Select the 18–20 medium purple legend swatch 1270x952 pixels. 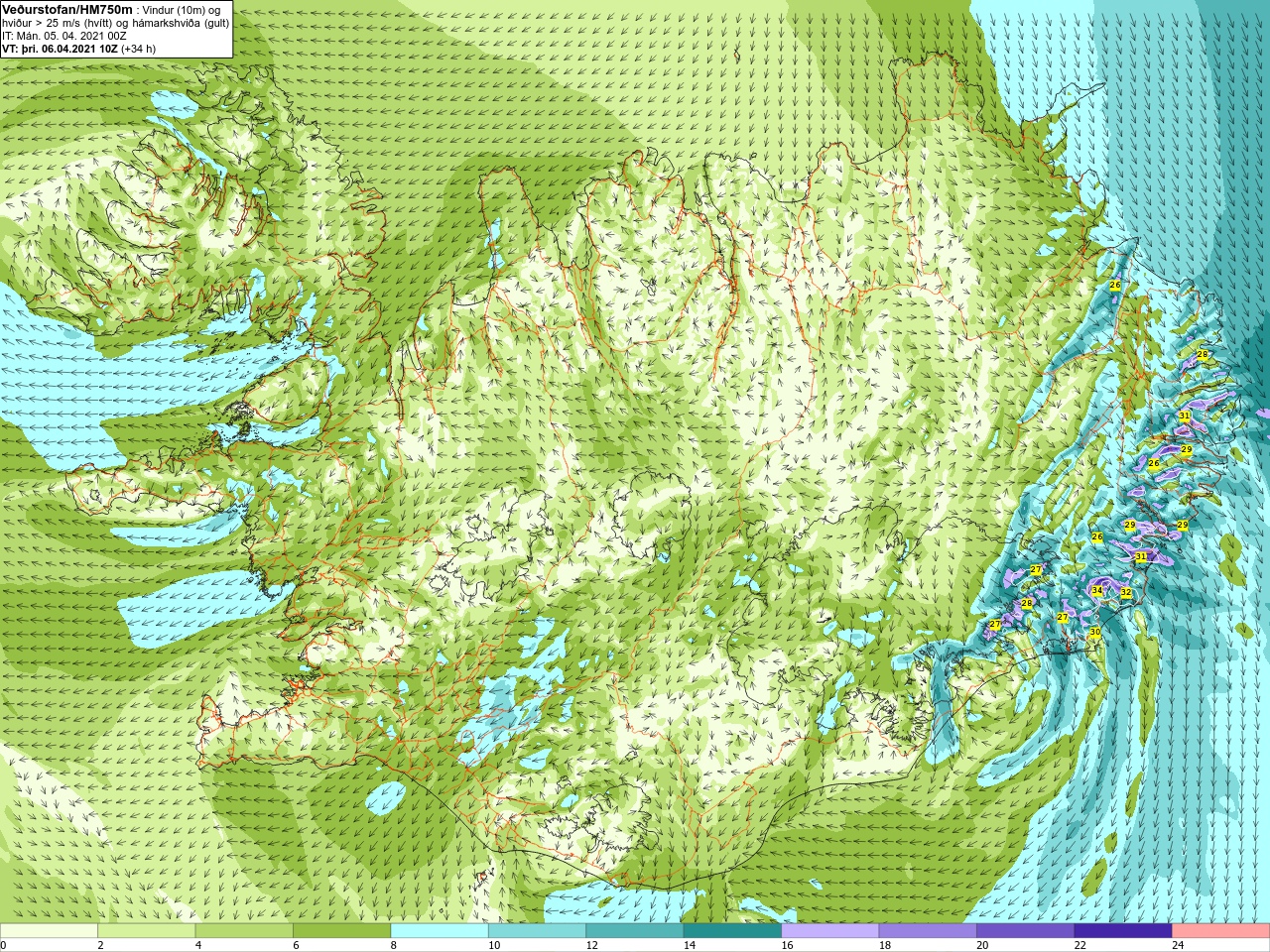(928, 931)
